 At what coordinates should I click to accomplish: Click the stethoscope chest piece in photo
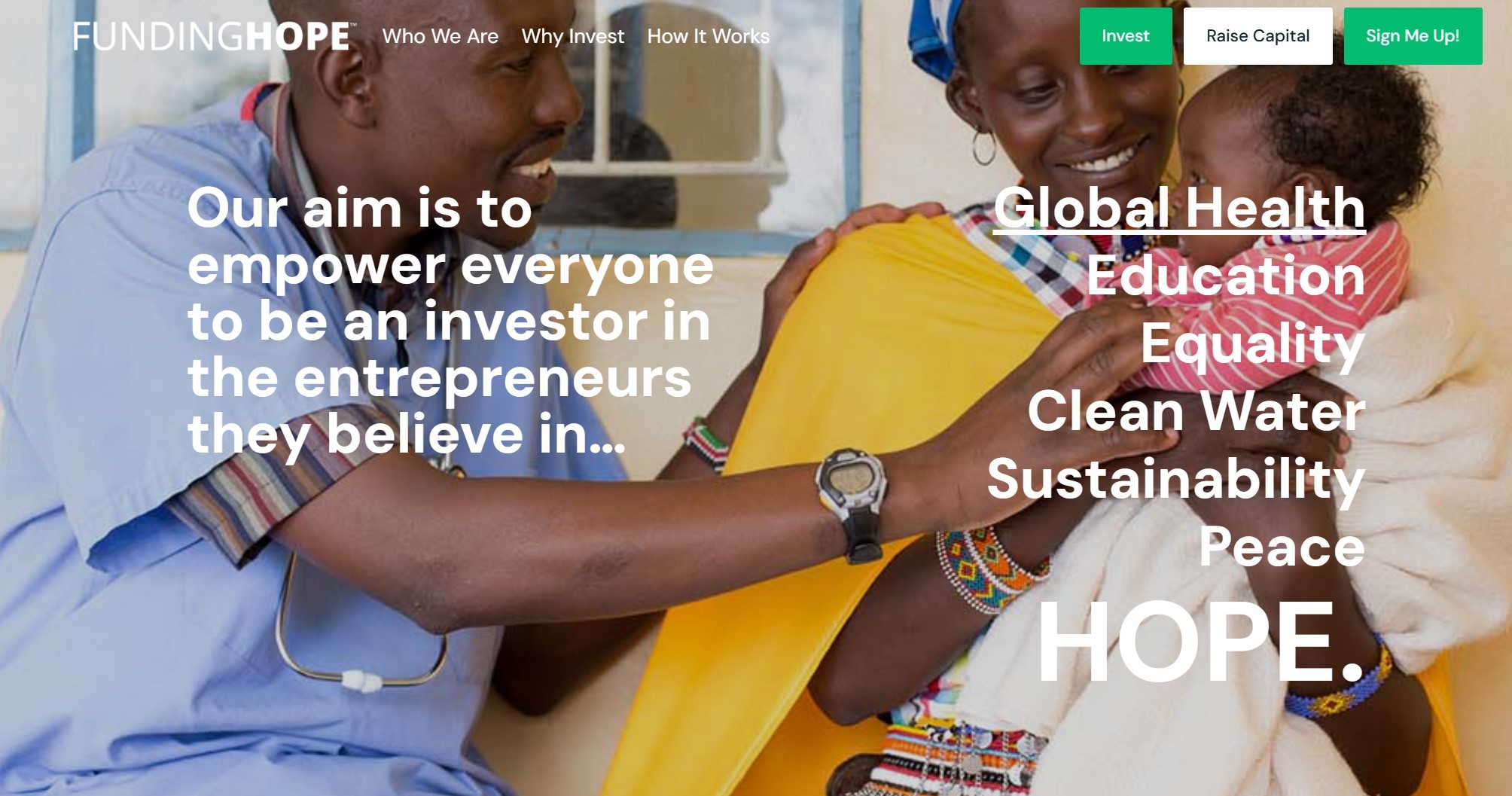(x=362, y=681)
